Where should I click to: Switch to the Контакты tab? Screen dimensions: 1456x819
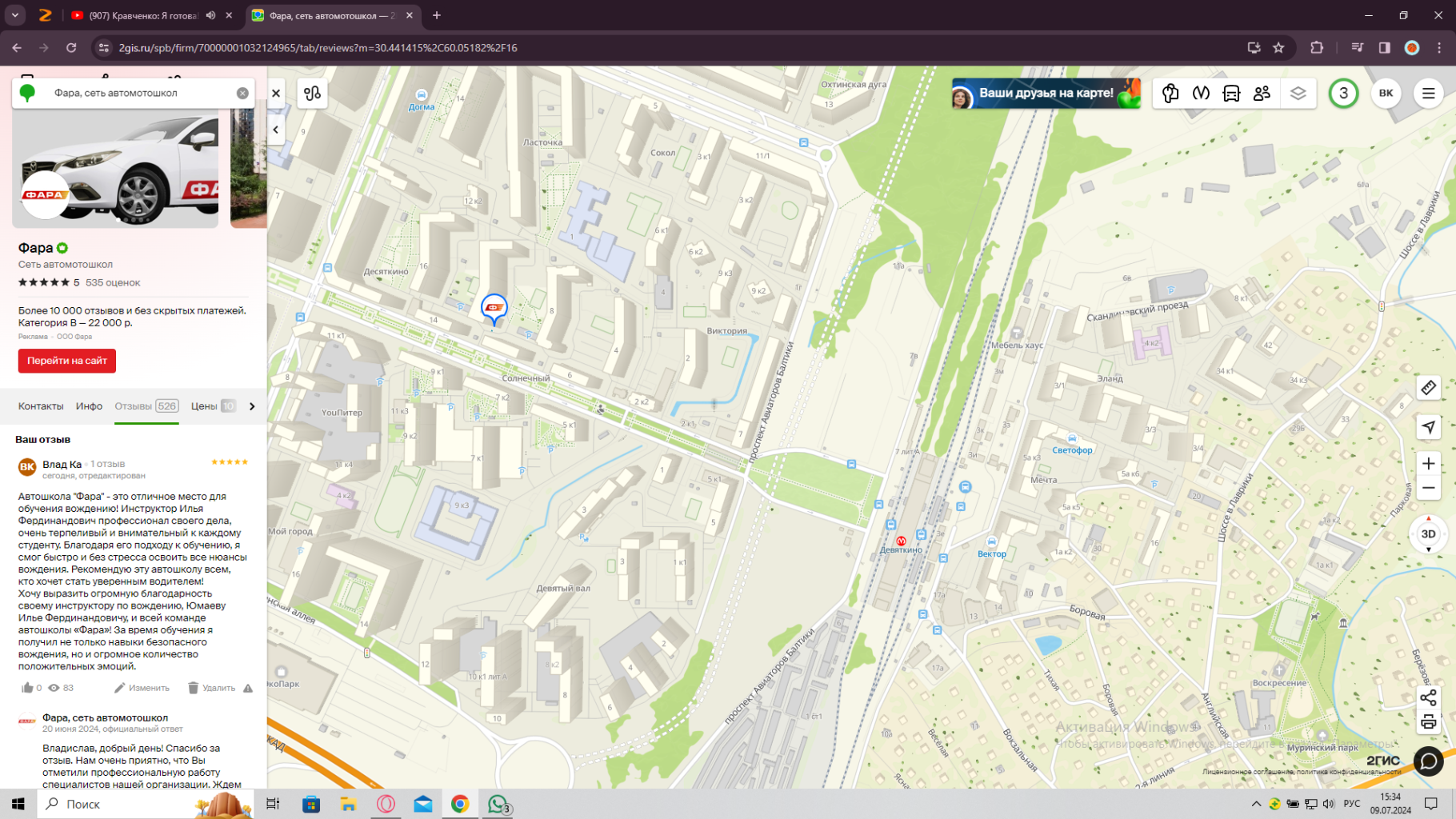(x=41, y=406)
